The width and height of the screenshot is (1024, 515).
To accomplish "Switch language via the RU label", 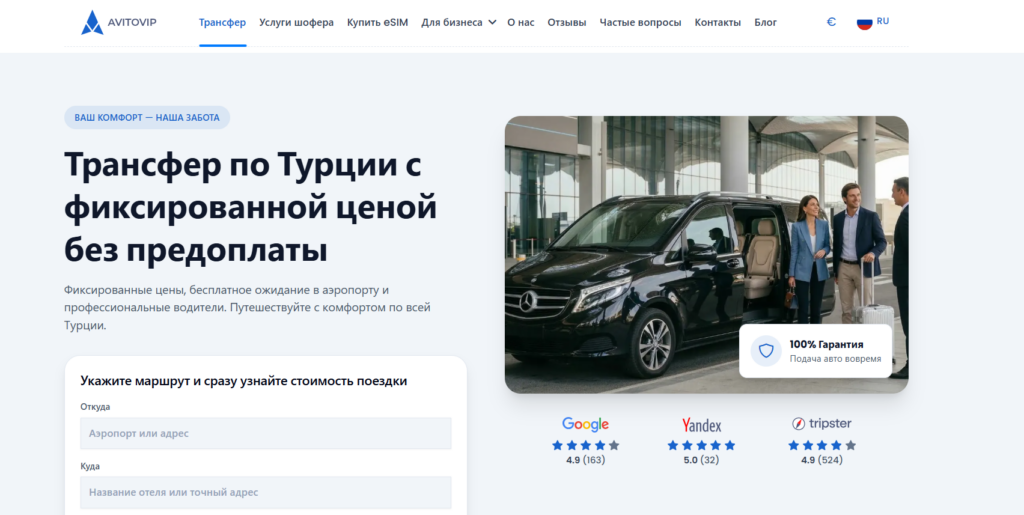I will pos(883,21).
